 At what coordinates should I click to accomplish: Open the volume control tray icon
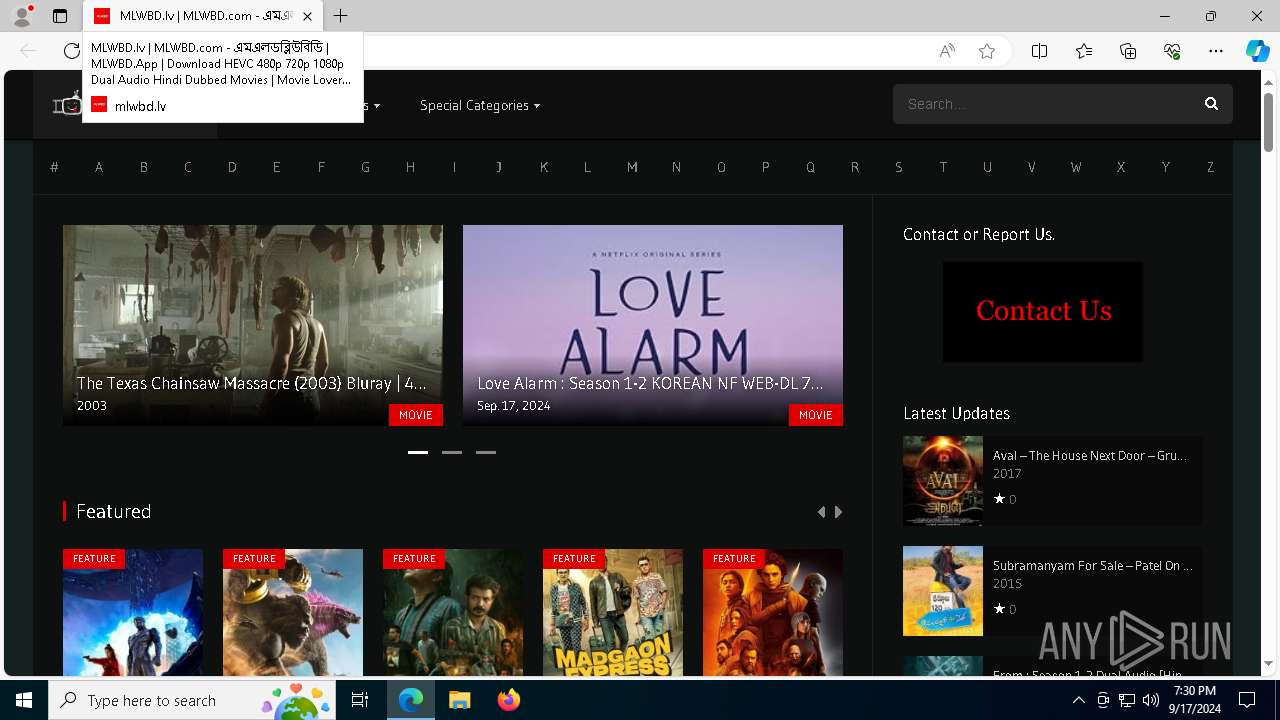coord(1150,700)
